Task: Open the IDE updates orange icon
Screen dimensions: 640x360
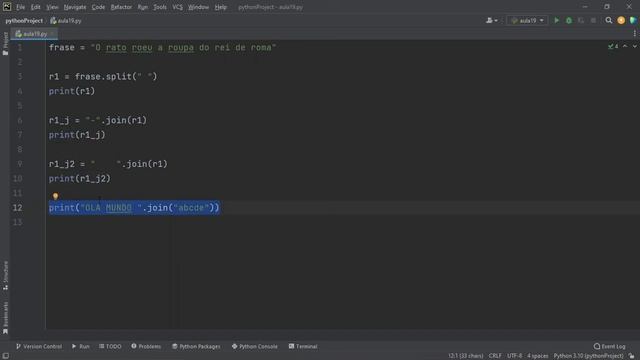Action: (x=621, y=20)
